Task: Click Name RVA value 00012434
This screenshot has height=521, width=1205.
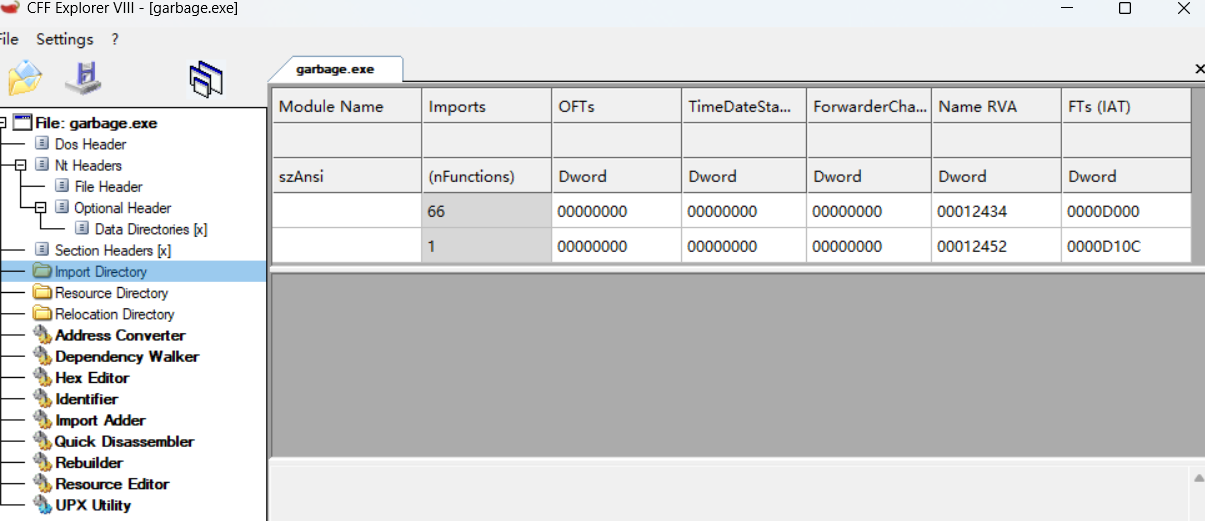Action: [996, 211]
